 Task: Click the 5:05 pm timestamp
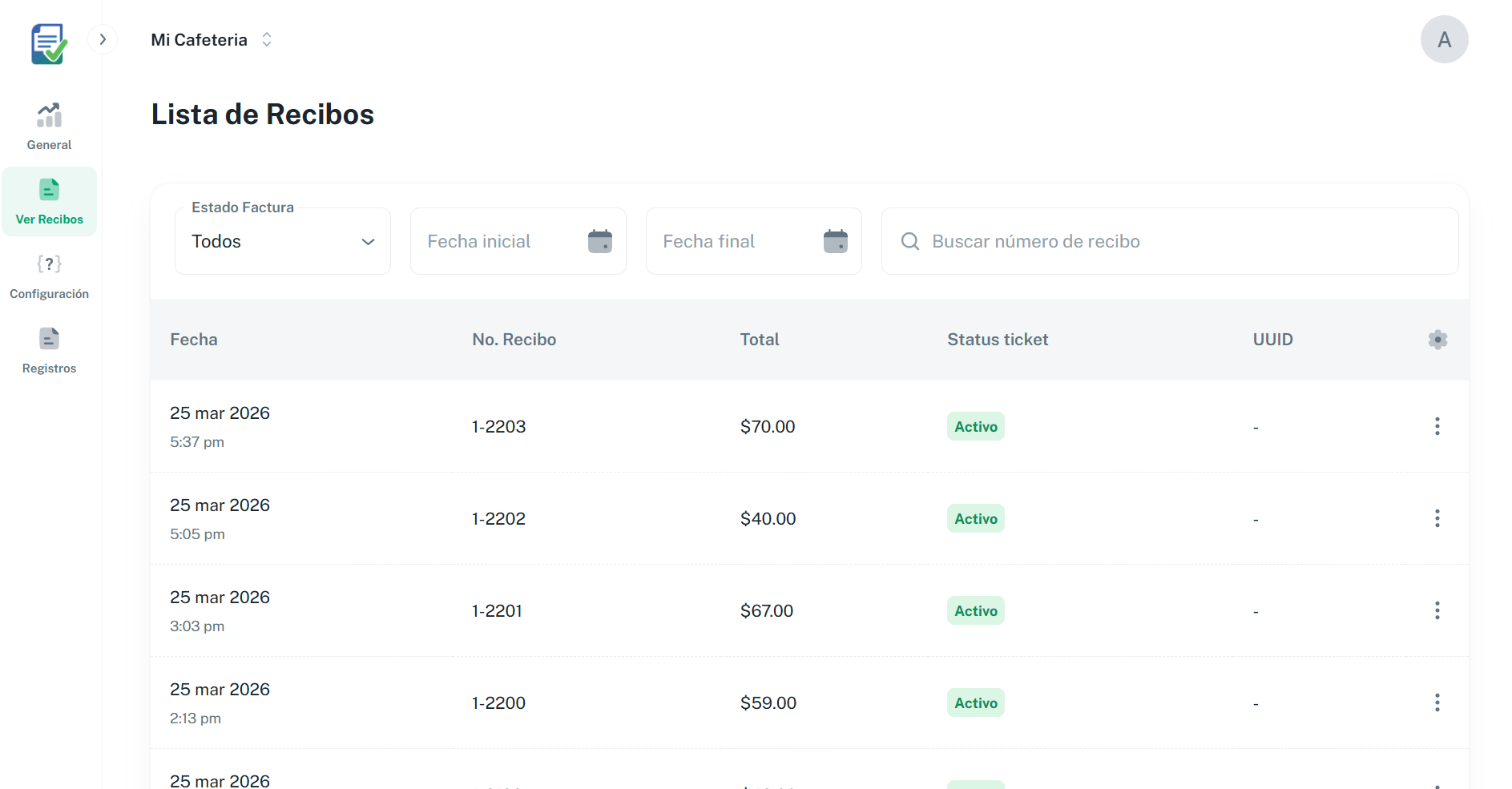point(197,533)
